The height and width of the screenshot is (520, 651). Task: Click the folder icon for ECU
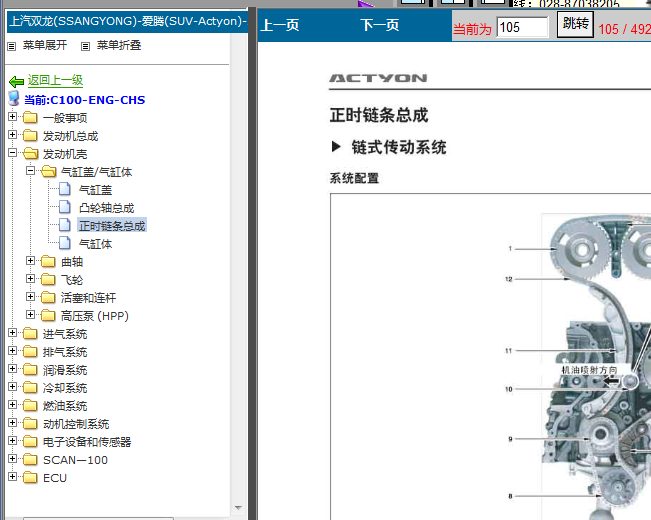(30, 477)
